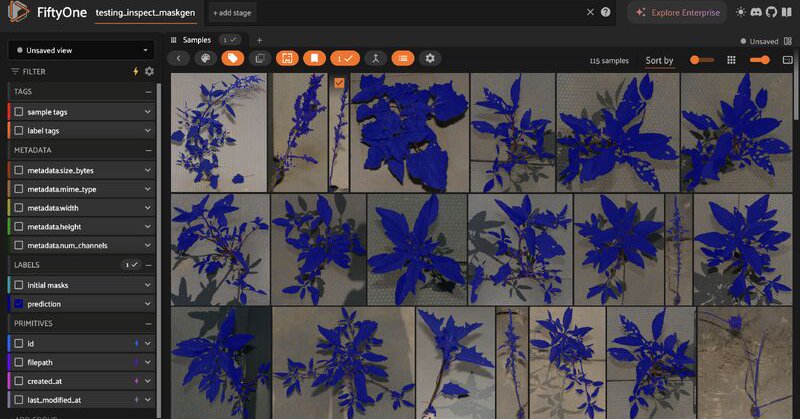800x419 pixels.
Task: Click the LABELS group header
Action: click(27, 265)
